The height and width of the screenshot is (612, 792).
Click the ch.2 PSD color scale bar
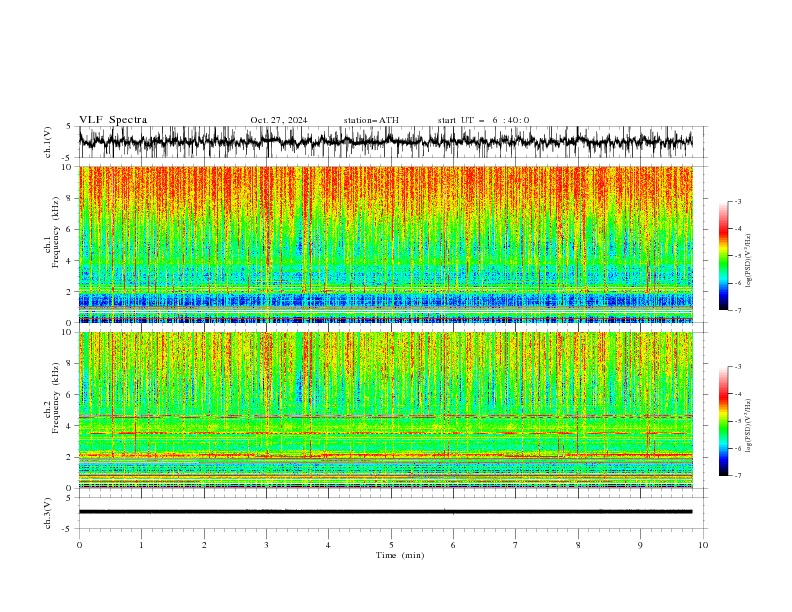723,421
